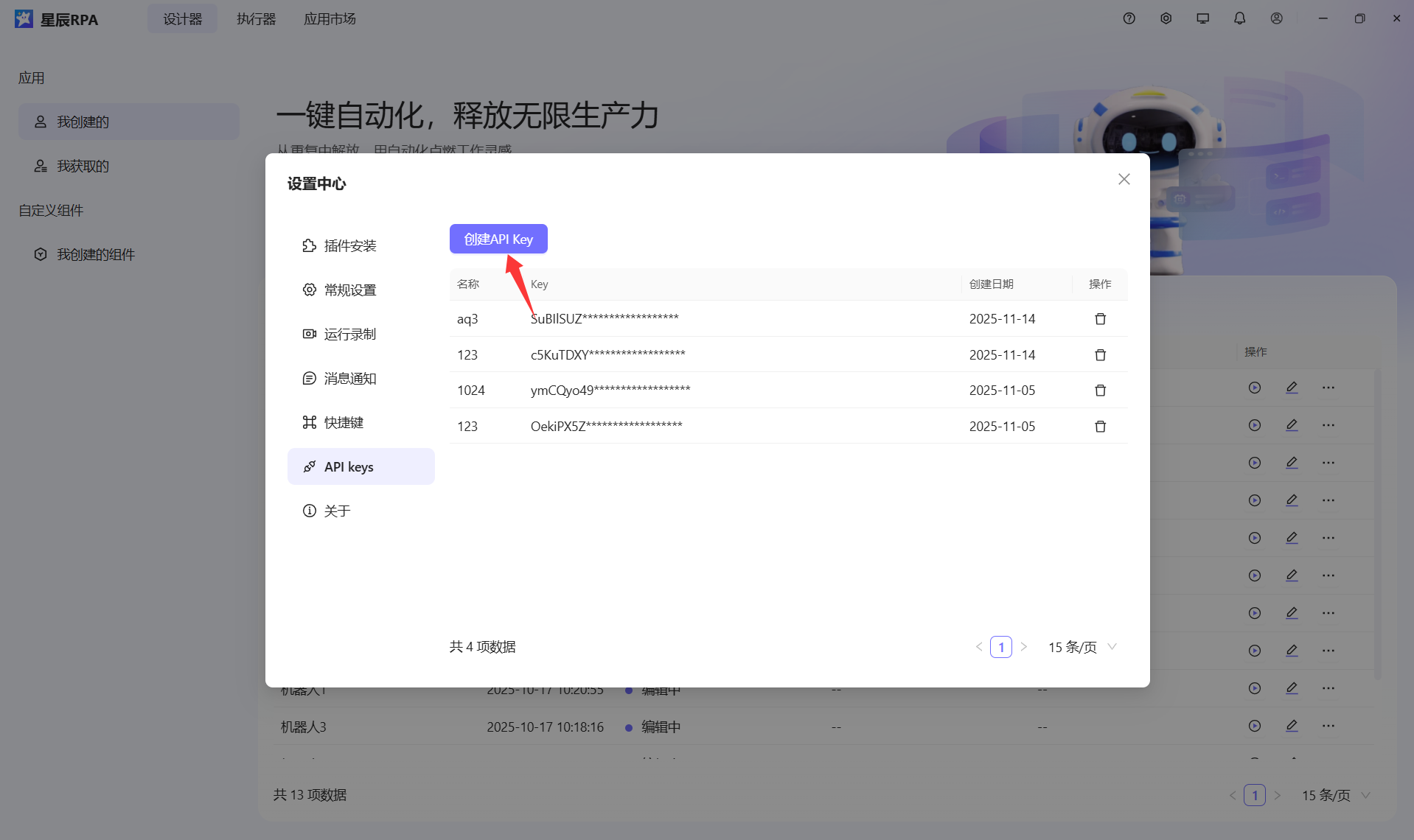This screenshot has width=1414, height=840.
Task: Switch to the 执行器 tab
Action: (x=256, y=18)
